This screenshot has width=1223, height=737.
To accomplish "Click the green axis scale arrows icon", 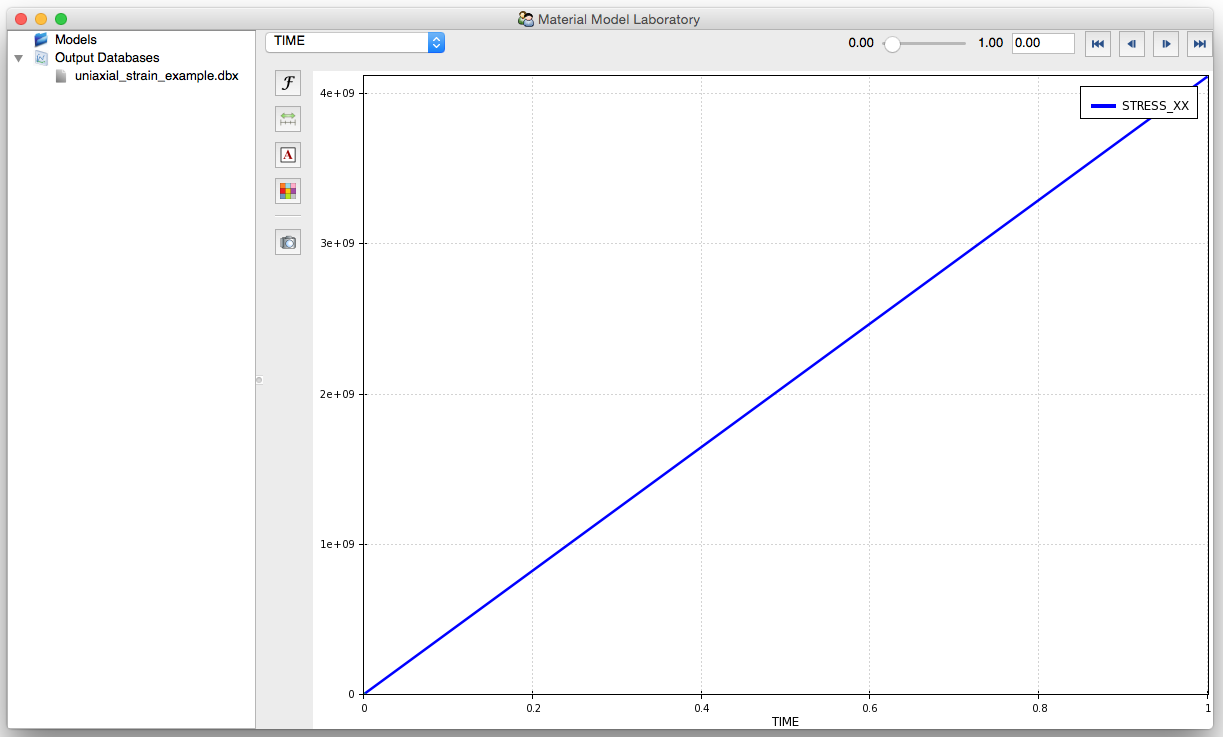I will click(x=288, y=119).
